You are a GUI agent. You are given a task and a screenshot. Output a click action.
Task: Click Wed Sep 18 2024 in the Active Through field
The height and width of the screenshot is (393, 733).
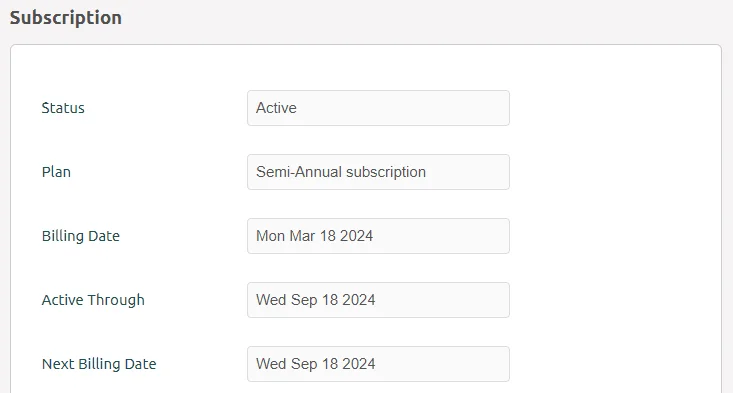(316, 300)
